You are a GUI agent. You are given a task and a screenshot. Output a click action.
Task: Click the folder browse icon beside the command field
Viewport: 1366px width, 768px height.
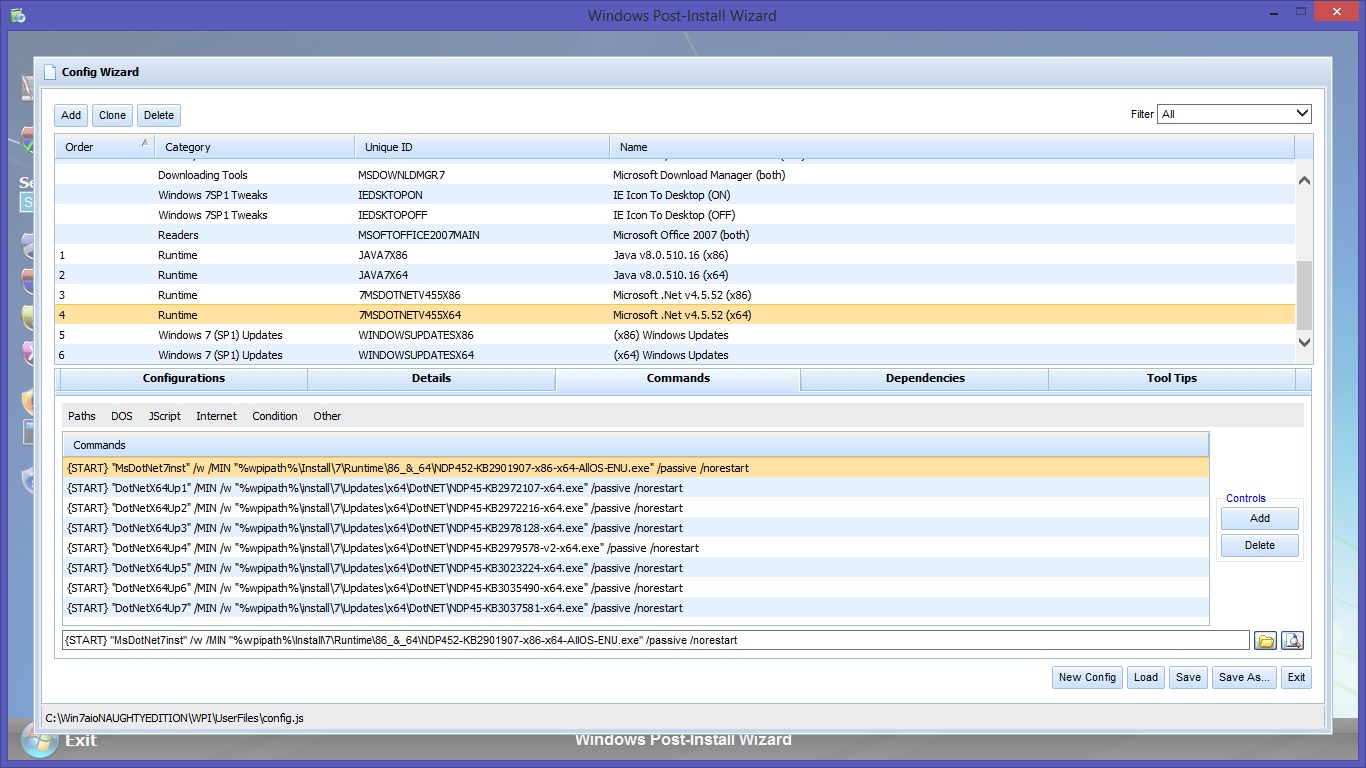click(x=1266, y=641)
